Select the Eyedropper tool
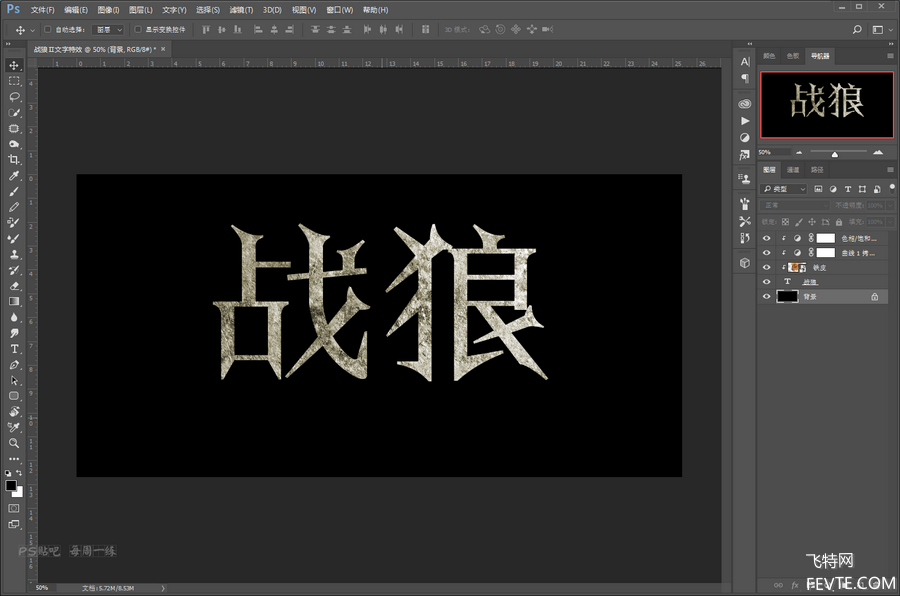 (x=14, y=176)
